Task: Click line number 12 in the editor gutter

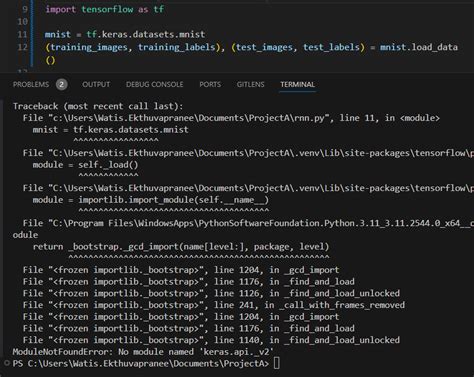Action: [x=22, y=47]
